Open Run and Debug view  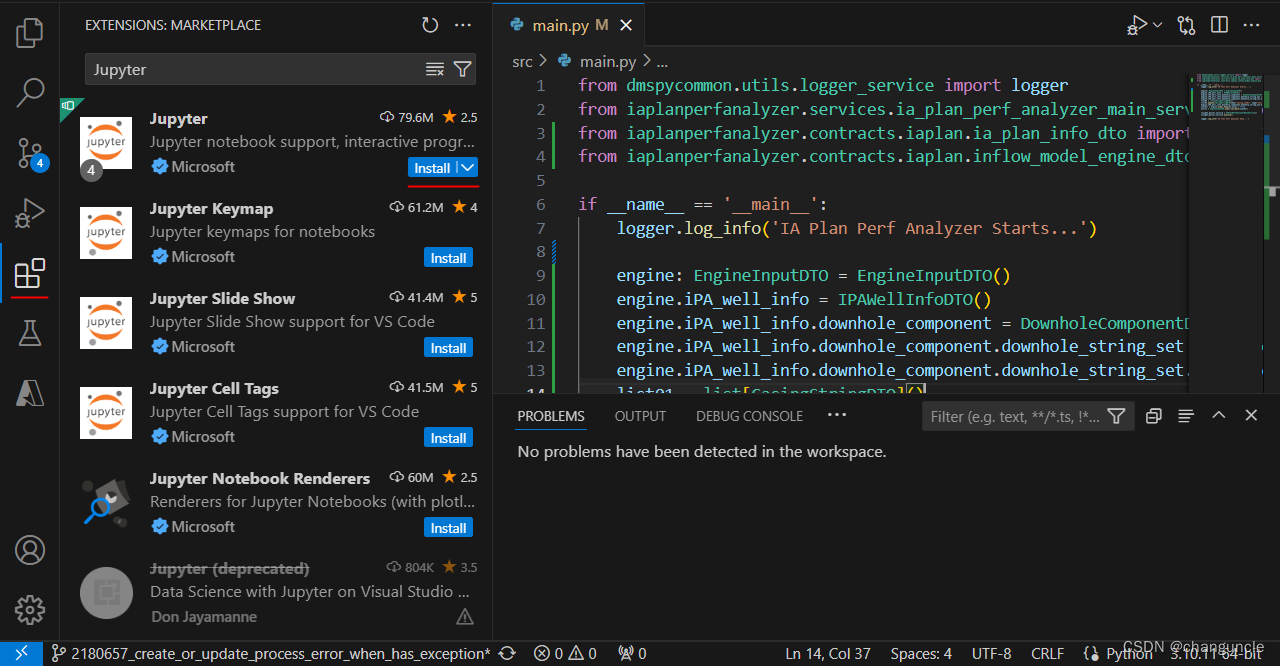pos(30,213)
